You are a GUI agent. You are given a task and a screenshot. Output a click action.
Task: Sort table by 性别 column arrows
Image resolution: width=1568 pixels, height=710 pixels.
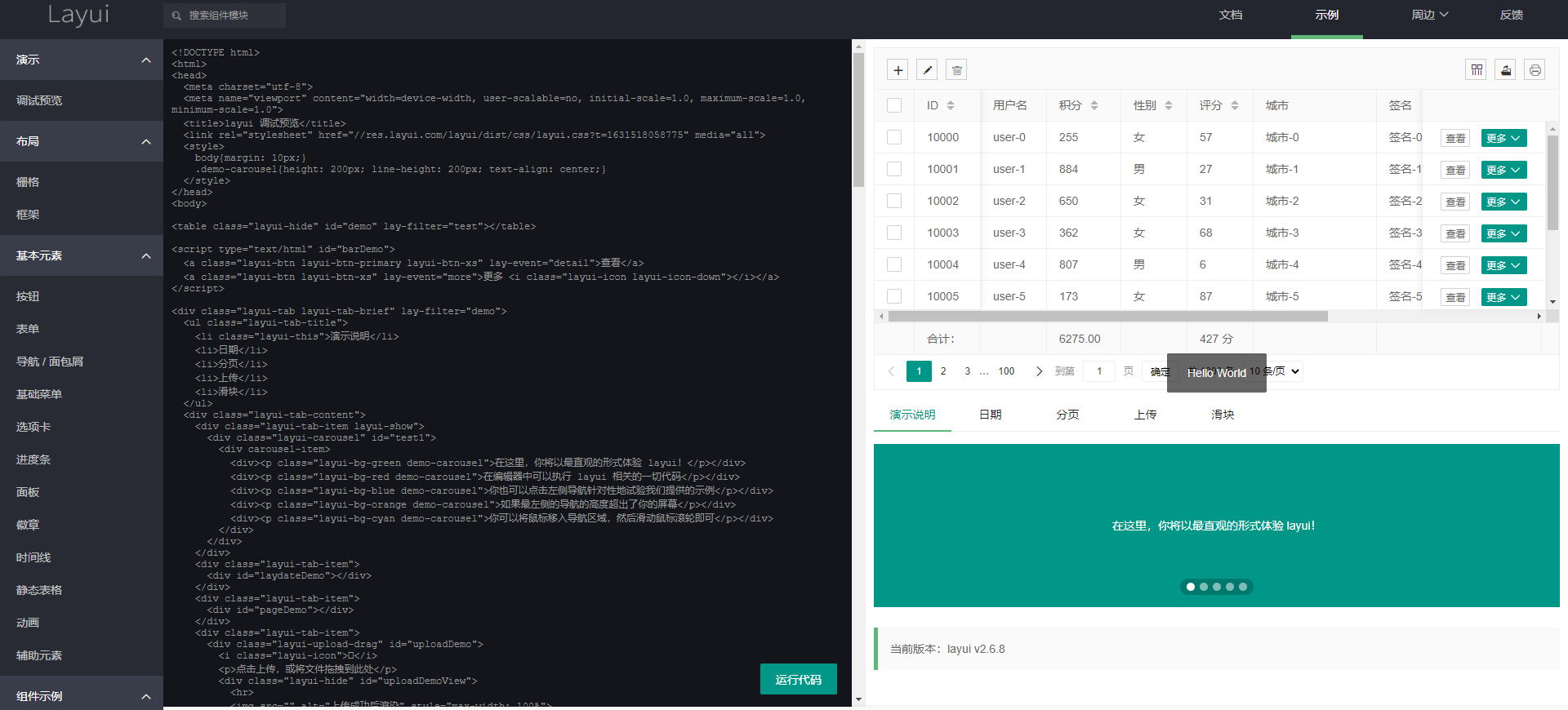coord(1169,105)
